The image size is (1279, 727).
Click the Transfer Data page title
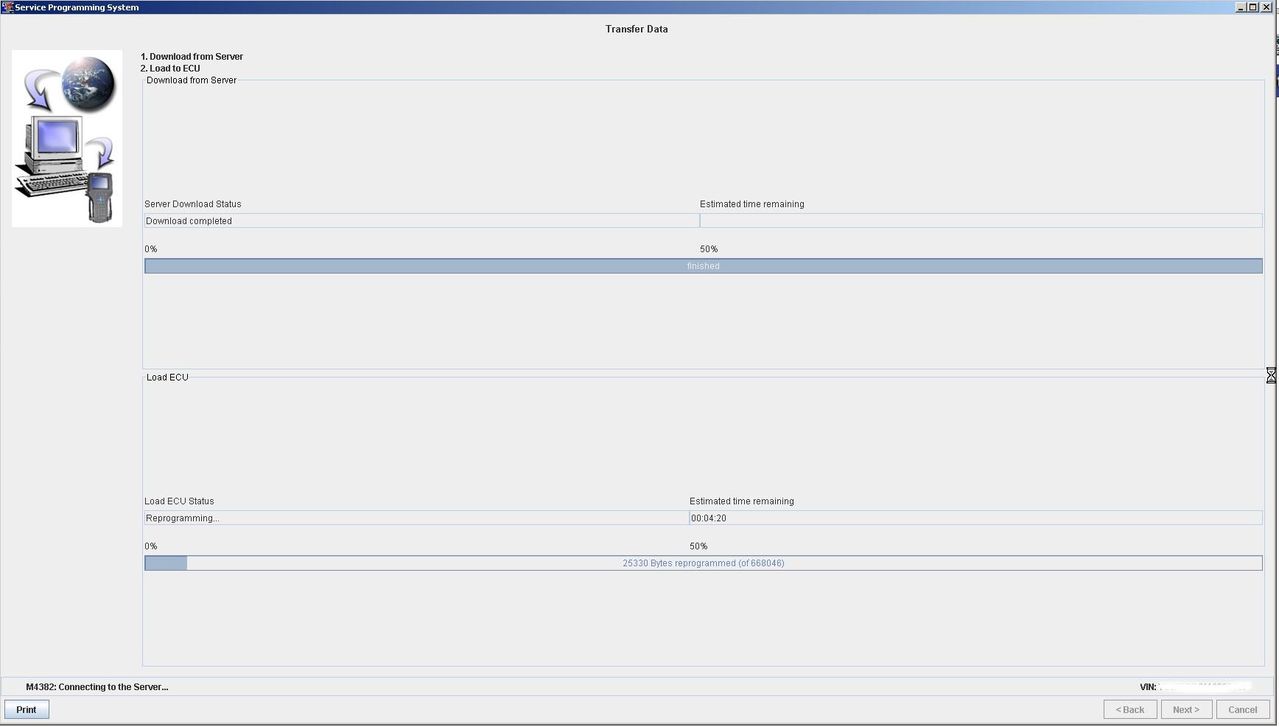636,29
